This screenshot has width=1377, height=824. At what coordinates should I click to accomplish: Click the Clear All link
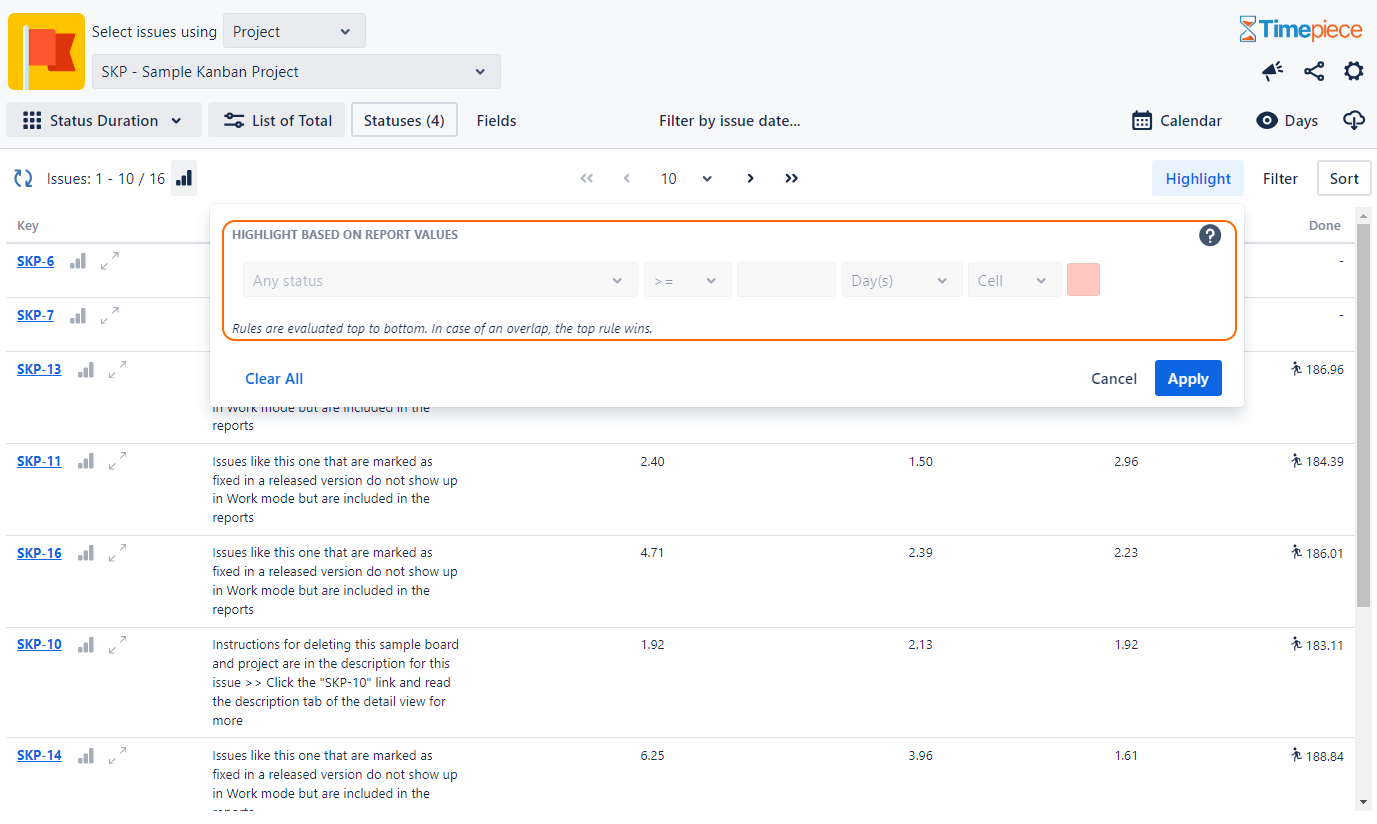[274, 378]
